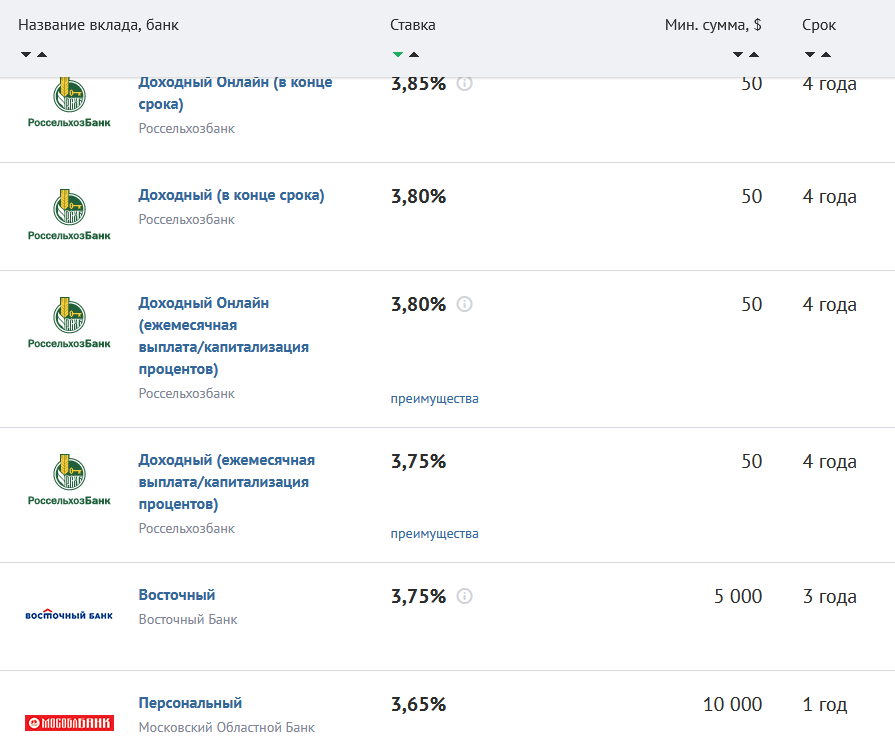The height and width of the screenshot is (737, 895).
Task: Click the Восточный Банк logo
Action: pyautogui.click(x=69, y=615)
